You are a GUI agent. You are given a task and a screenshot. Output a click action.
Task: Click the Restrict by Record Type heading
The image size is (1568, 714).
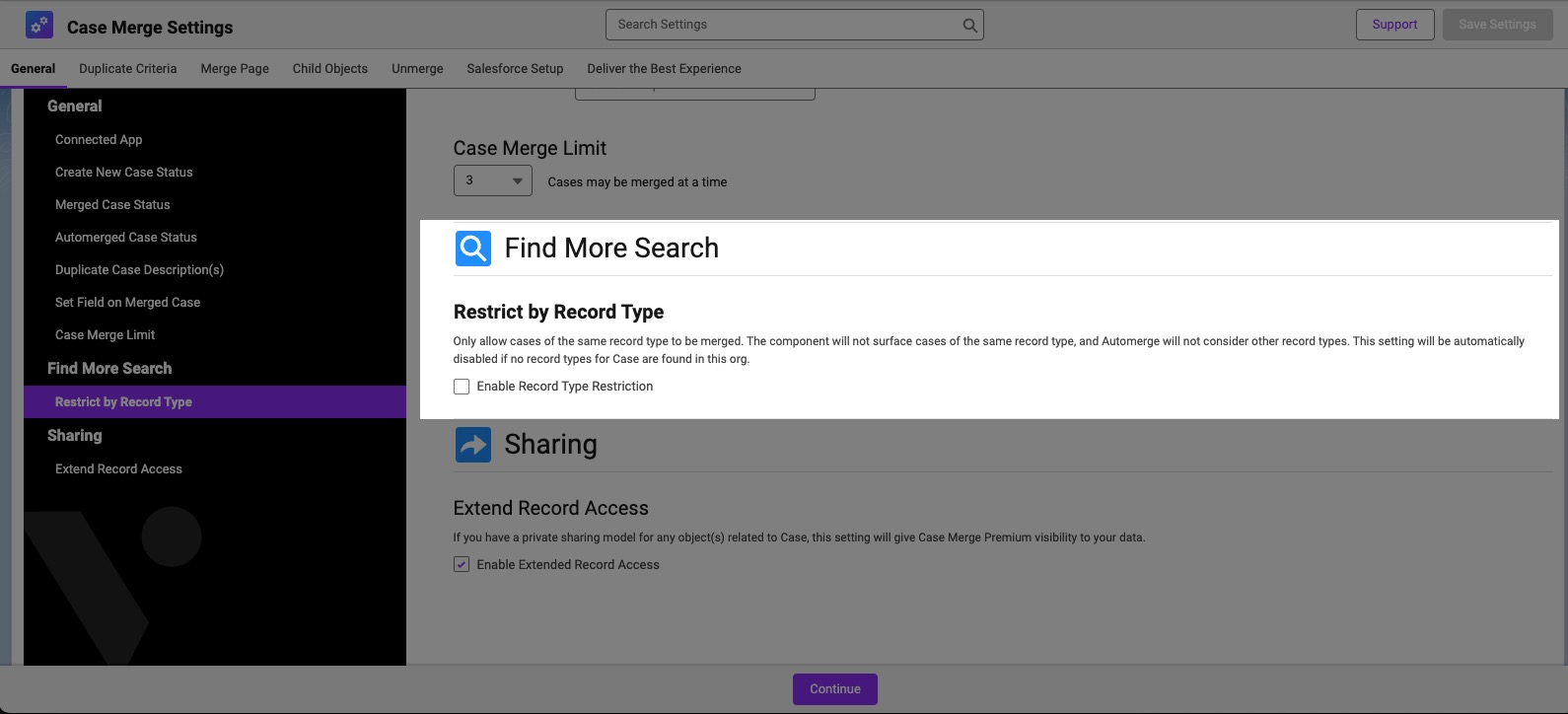[559, 313]
